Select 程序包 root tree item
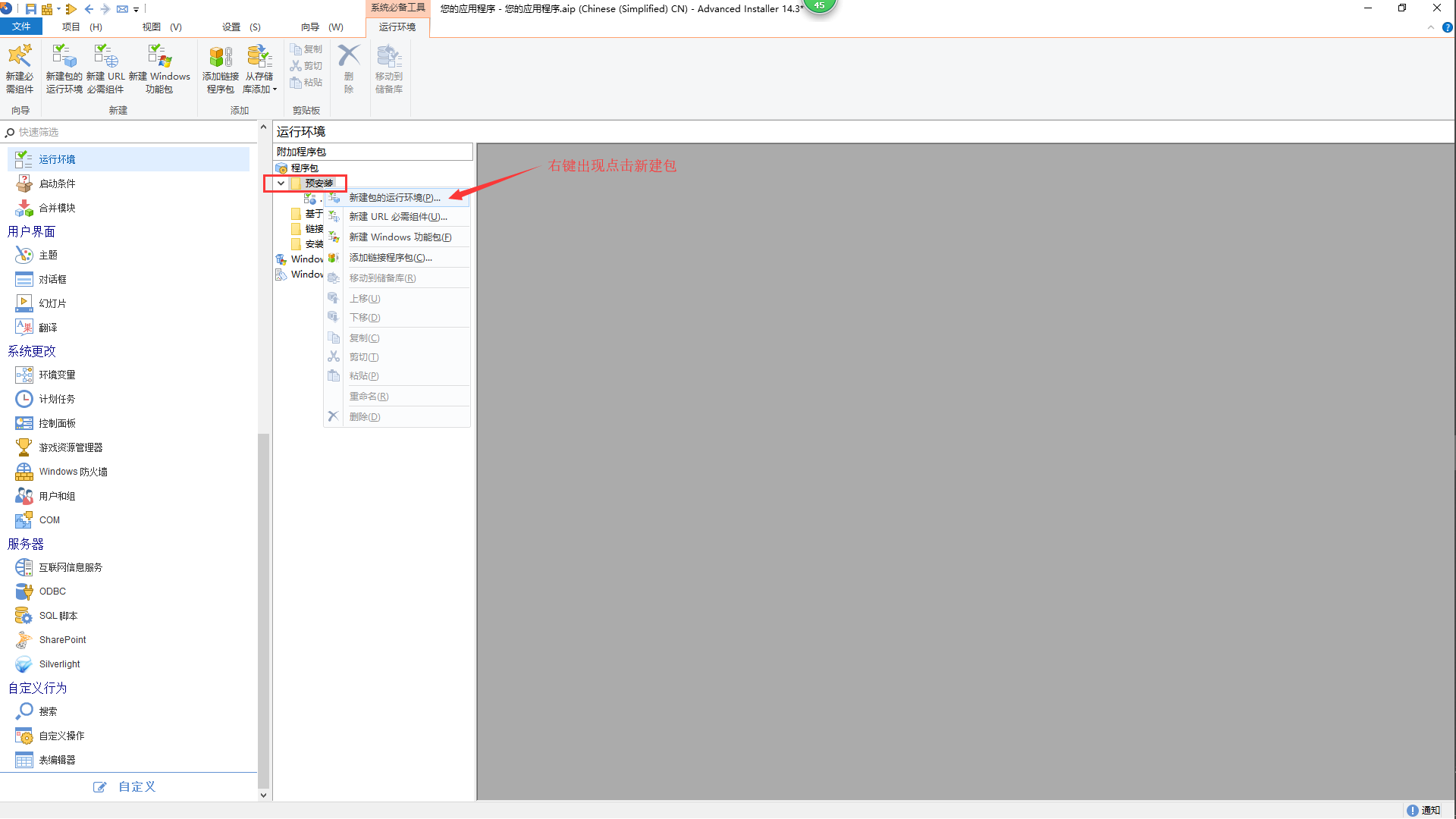 (304, 168)
